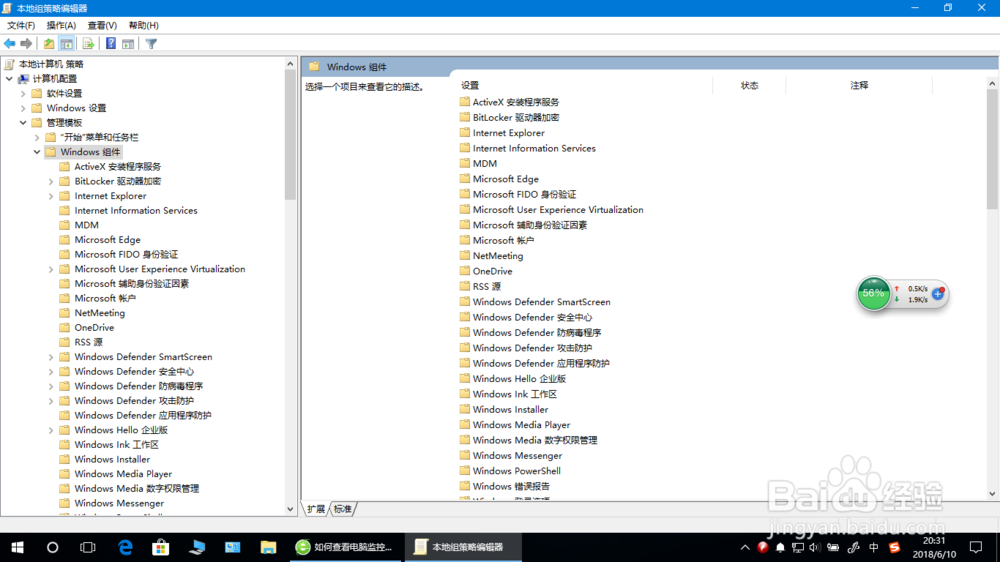1000x562 pixels.
Task: Open Windows Media Player in right list
Action: coord(521,425)
